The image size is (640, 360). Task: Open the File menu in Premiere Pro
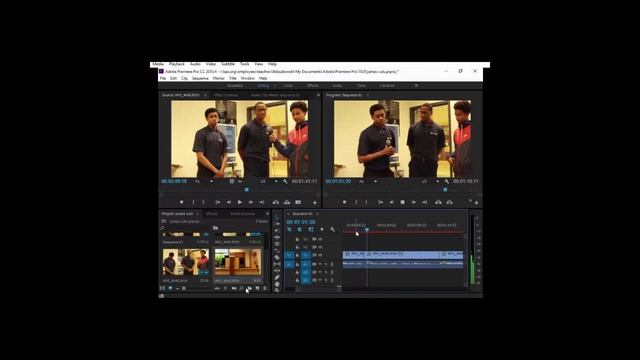click(x=163, y=78)
